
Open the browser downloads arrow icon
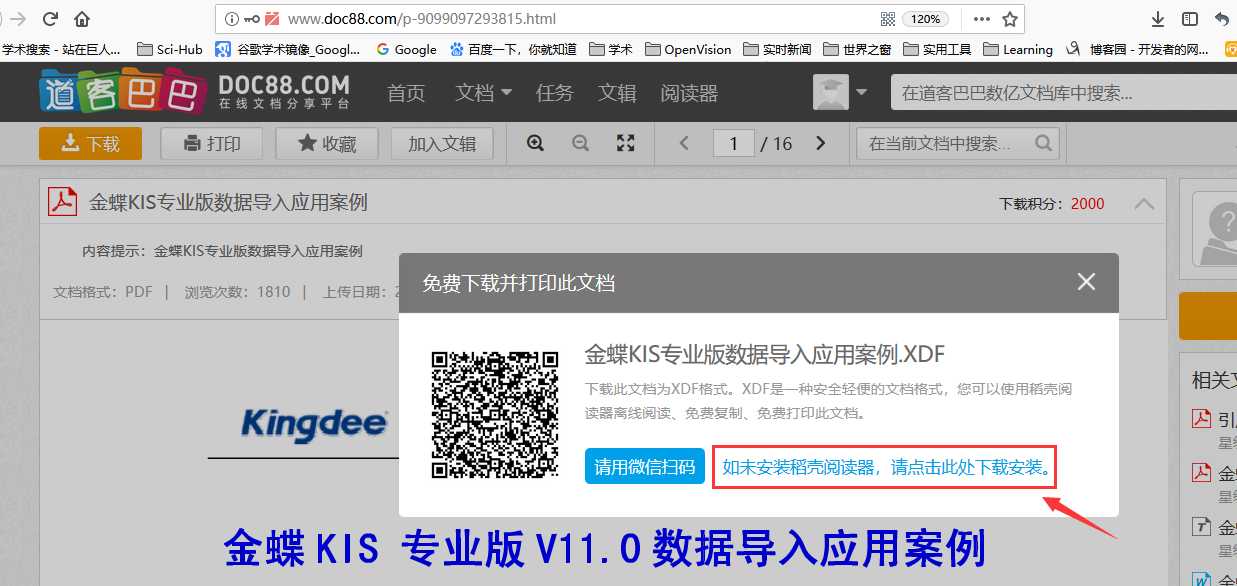click(x=1158, y=19)
